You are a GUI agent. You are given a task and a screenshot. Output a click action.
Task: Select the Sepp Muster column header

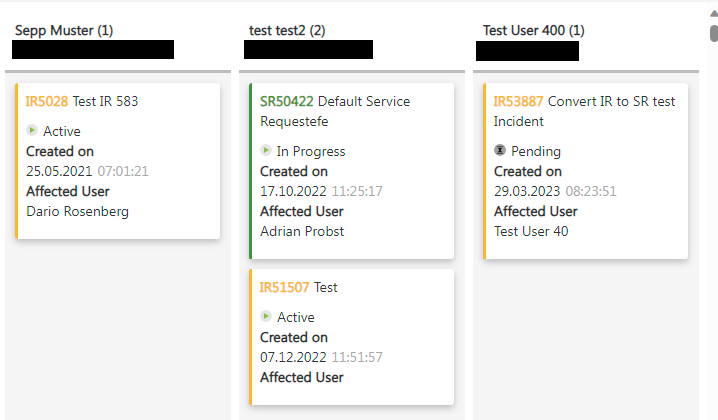point(63,31)
